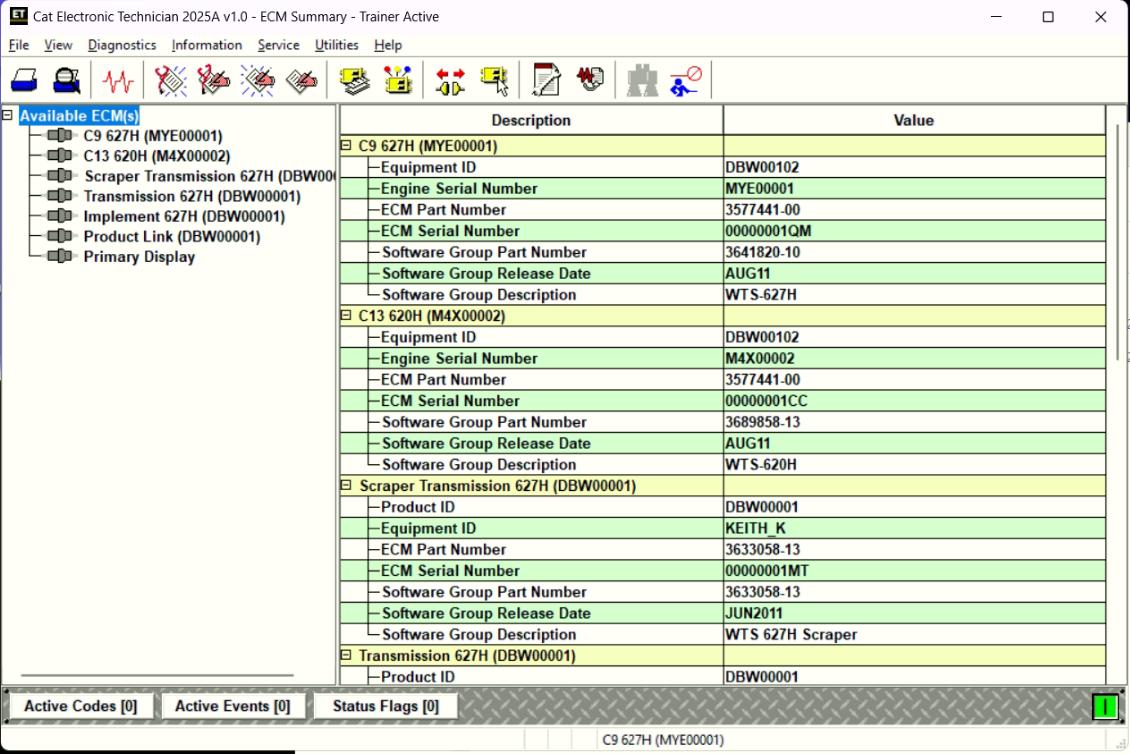This screenshot has width=1130, height=754.
Task: Open the View menu
Action: click(58, 45)
